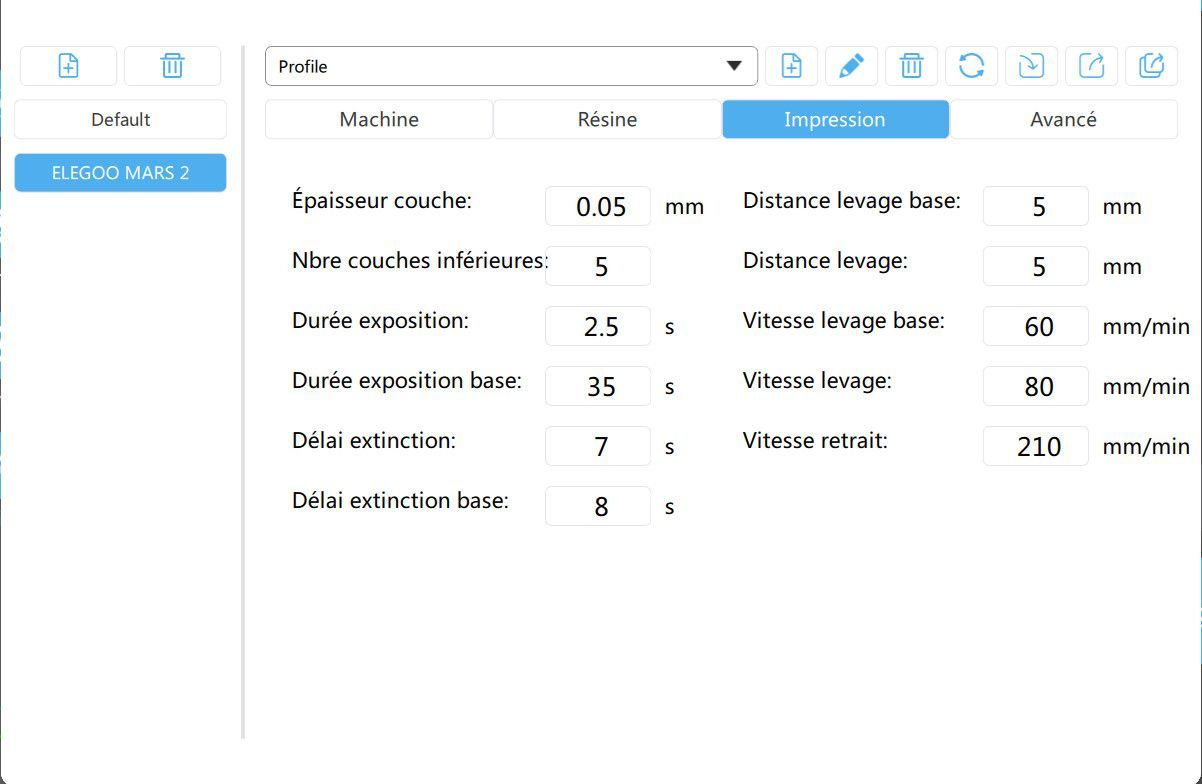Go to the Avancé tab
1202x784 pixels.
pos(1063,119)
